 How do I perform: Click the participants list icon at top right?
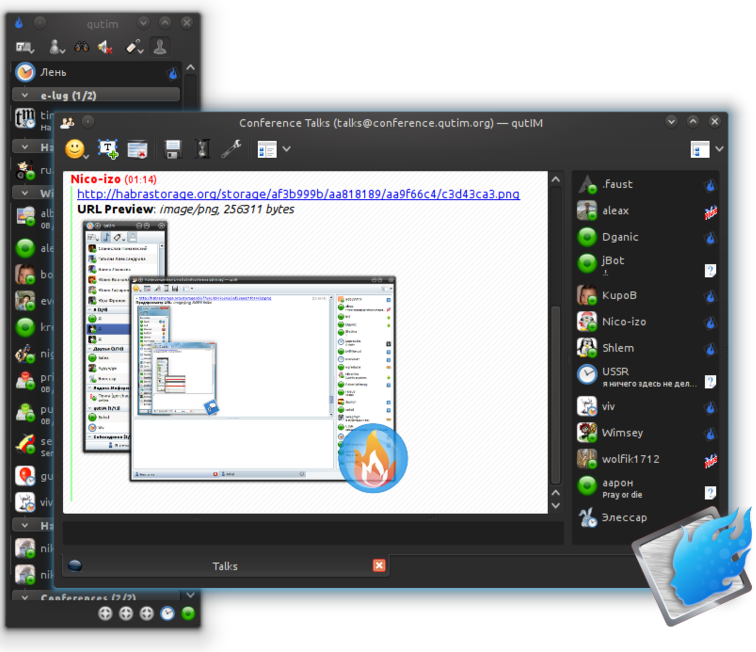coord(700,149)
